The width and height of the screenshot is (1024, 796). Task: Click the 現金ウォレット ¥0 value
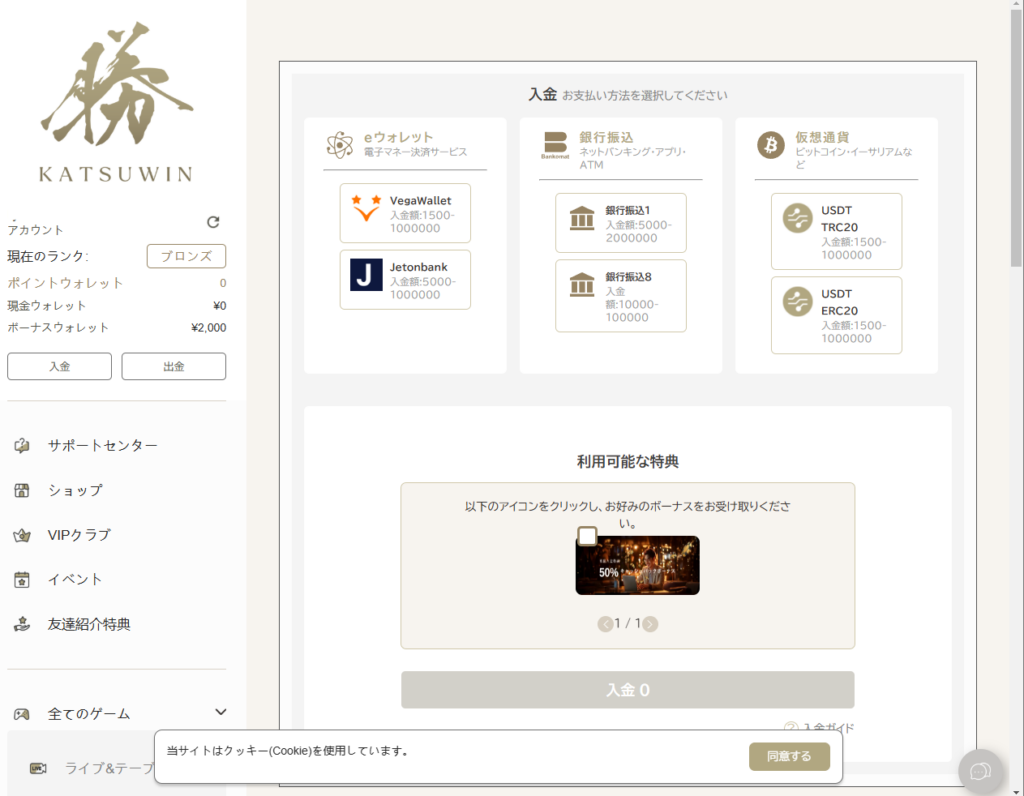(219, 306)
